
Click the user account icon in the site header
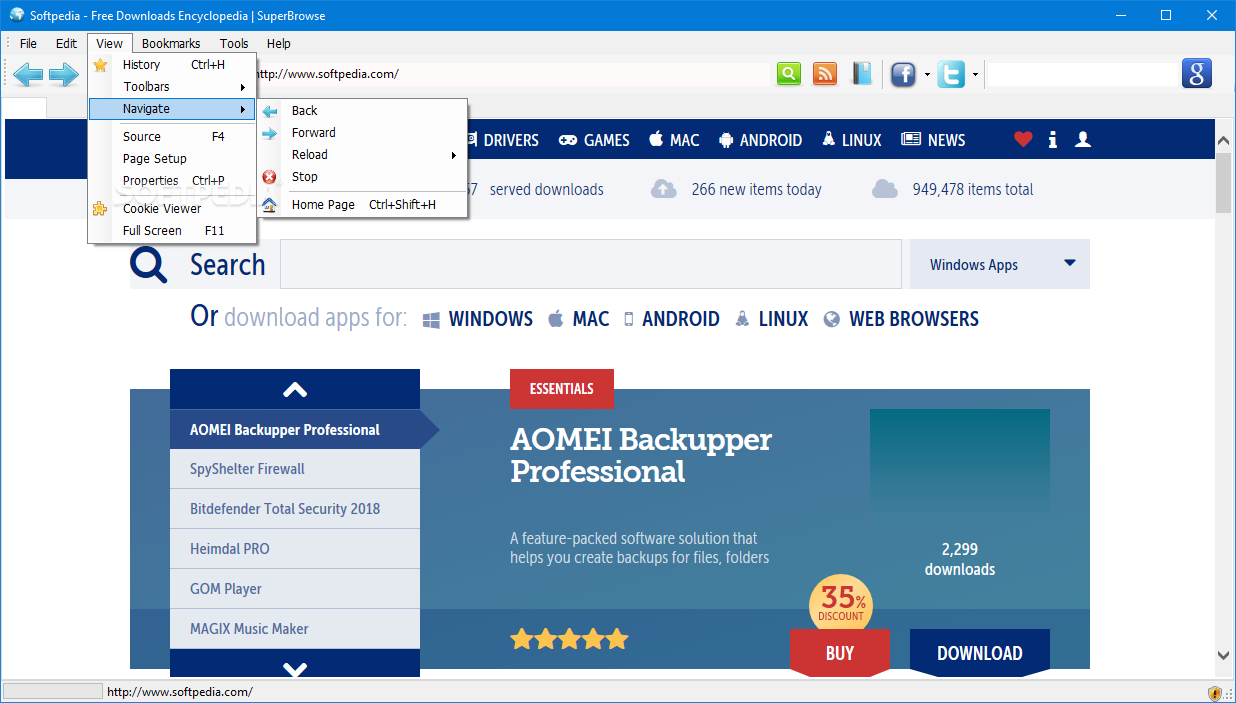1082,140
